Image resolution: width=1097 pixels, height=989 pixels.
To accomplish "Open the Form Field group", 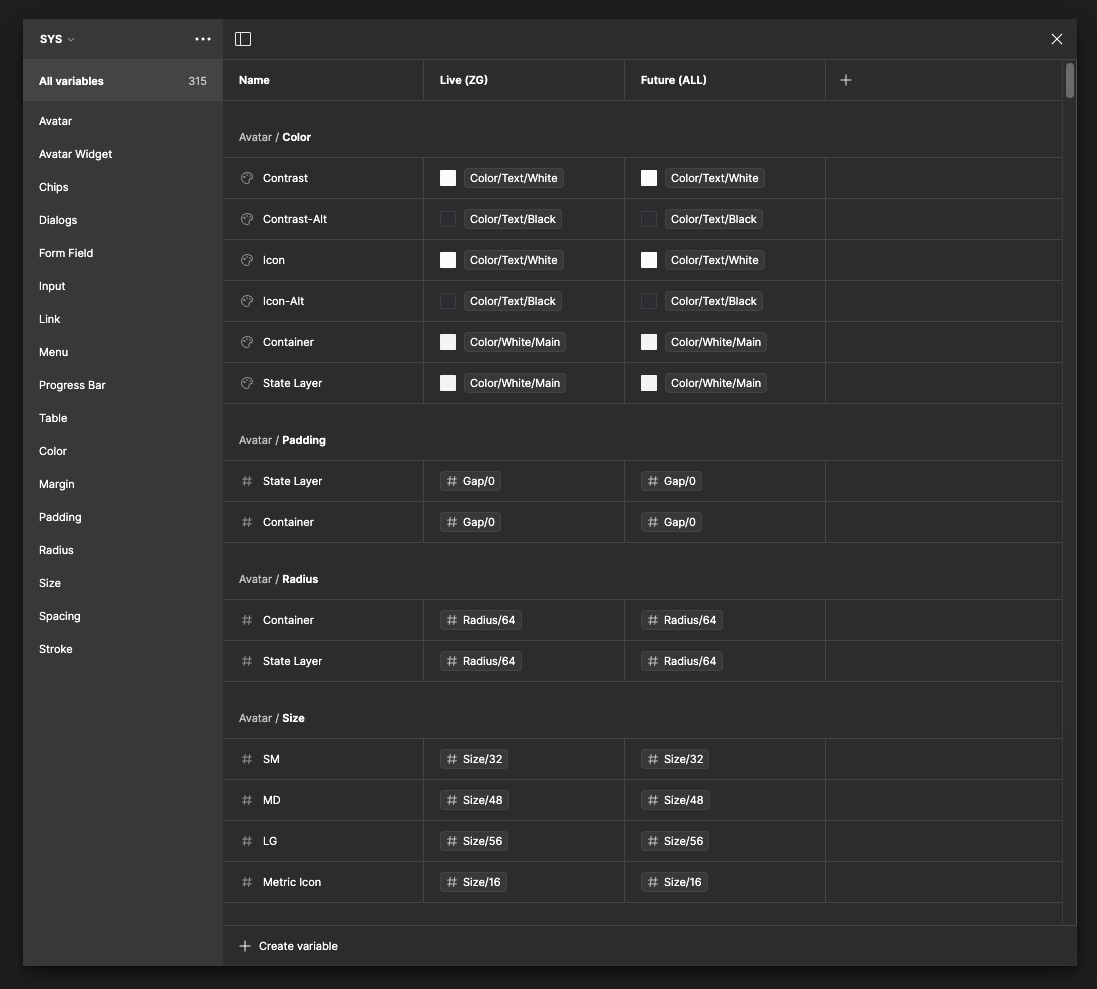I will [x=66, y=253].
